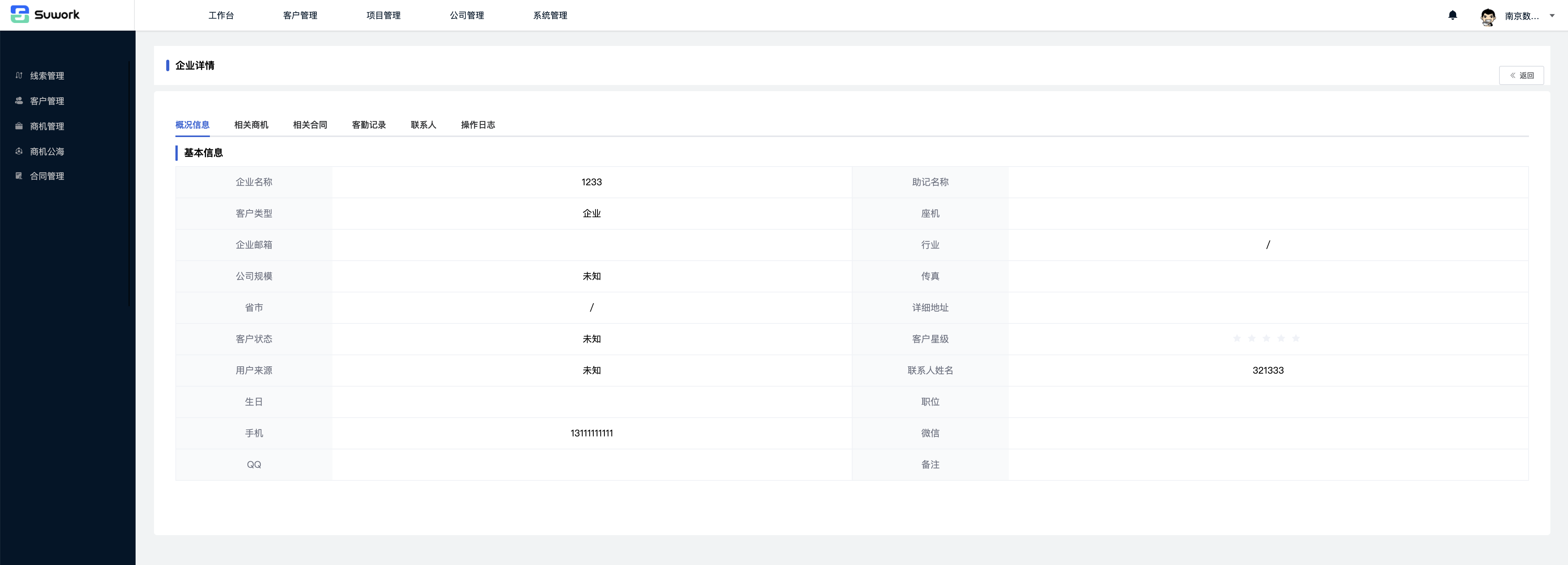
Task: Click the phone number 13111111111
Action: [x=592, y=433]
